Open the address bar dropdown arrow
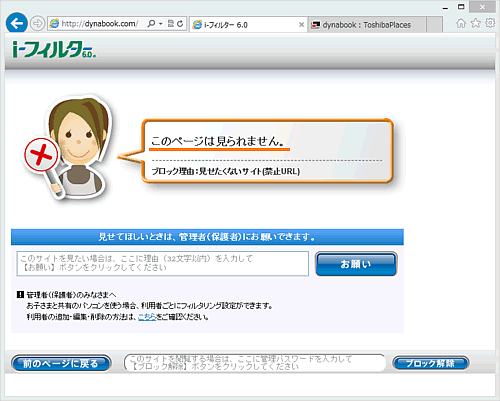500x401 pixels. point(160,24)
